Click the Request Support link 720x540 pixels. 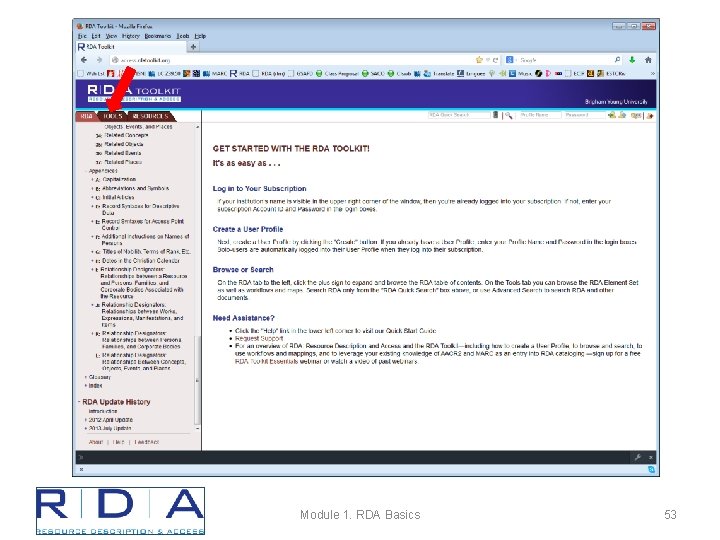pos(259,338)
